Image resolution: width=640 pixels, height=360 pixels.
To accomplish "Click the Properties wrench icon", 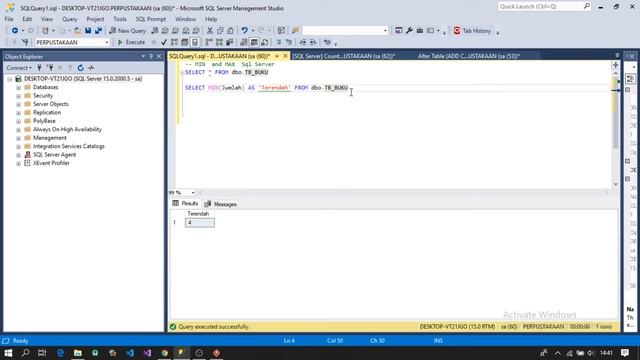I will tap(409, 31).
